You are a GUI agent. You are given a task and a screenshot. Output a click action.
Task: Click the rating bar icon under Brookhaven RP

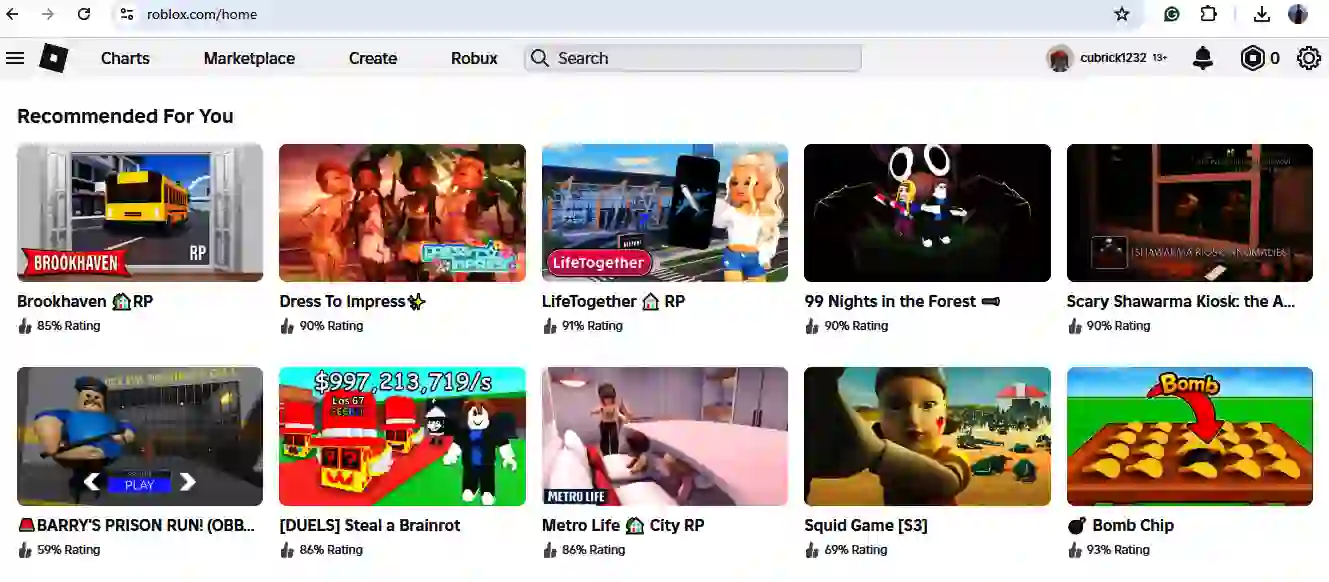coord(23,325)
